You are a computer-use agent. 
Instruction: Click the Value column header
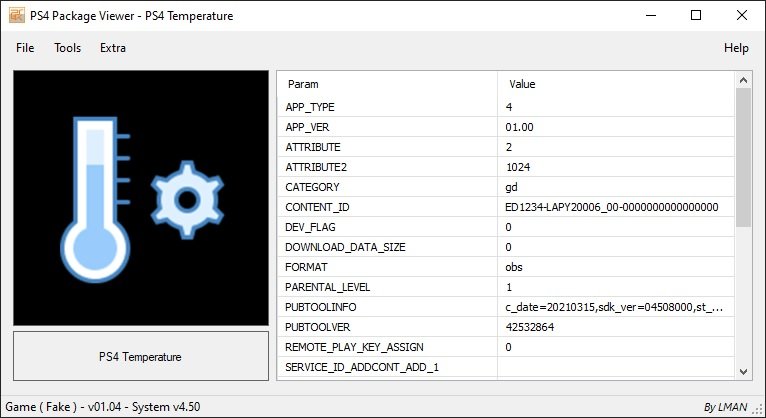[x=616, y=84]
